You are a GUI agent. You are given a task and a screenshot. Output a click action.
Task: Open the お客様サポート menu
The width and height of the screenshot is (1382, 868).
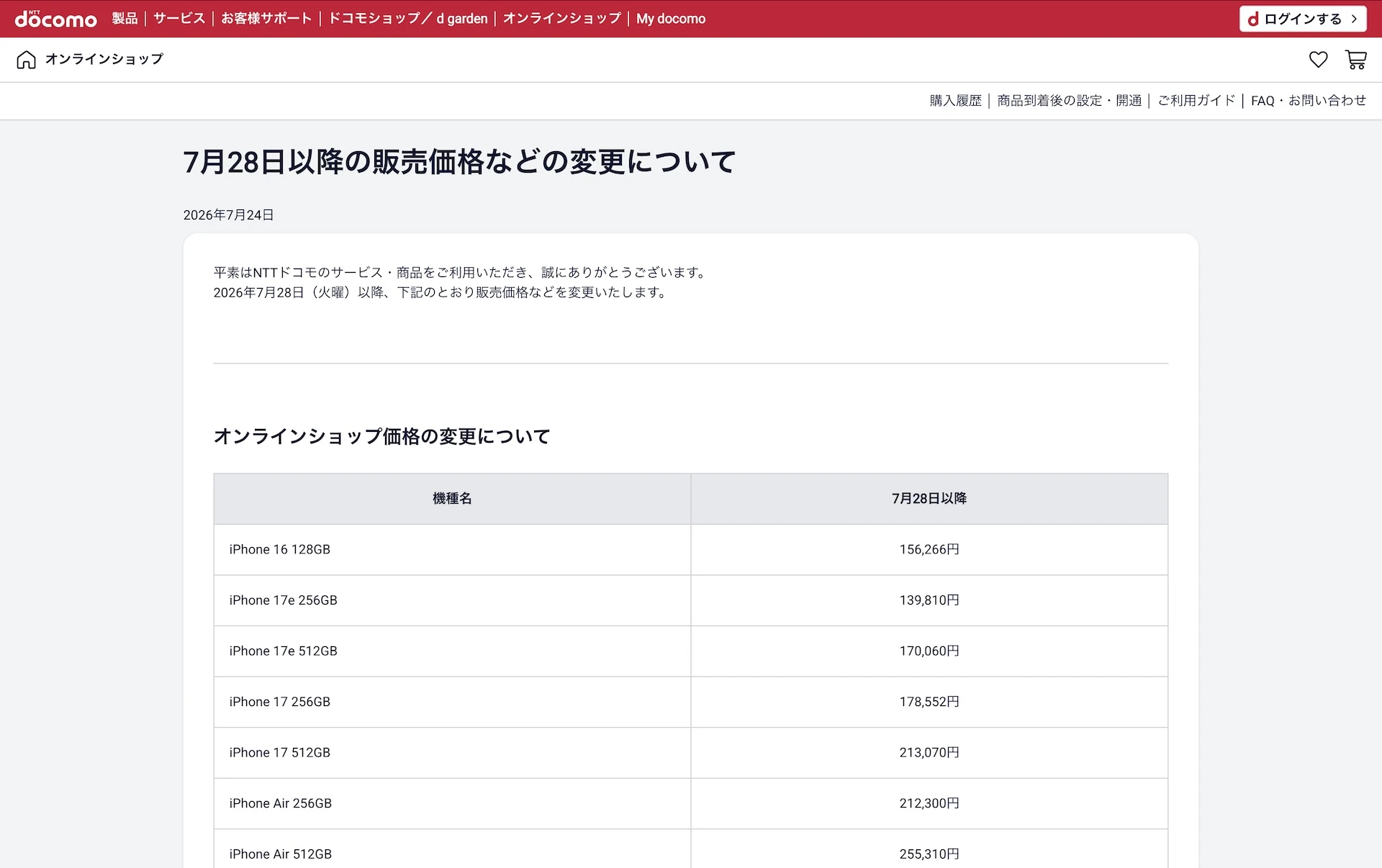pos(266,19)
